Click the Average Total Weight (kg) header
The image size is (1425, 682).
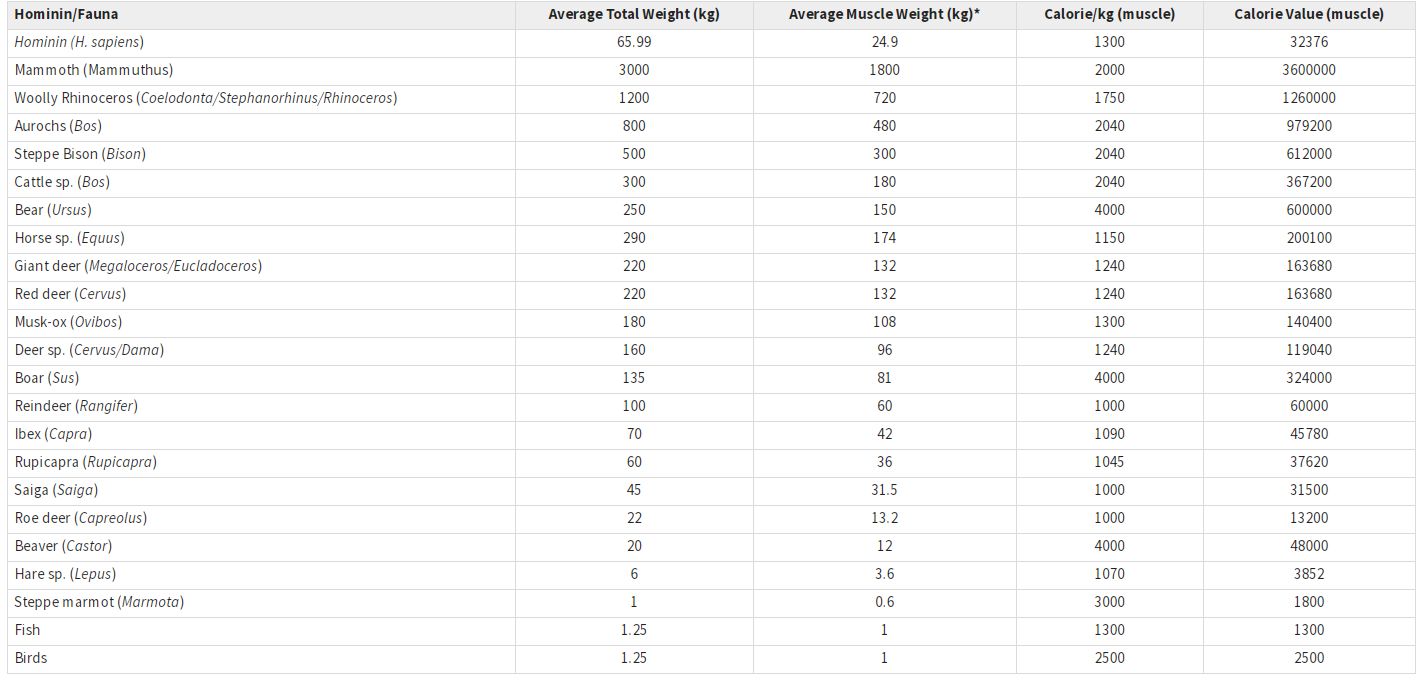point(634,14)
